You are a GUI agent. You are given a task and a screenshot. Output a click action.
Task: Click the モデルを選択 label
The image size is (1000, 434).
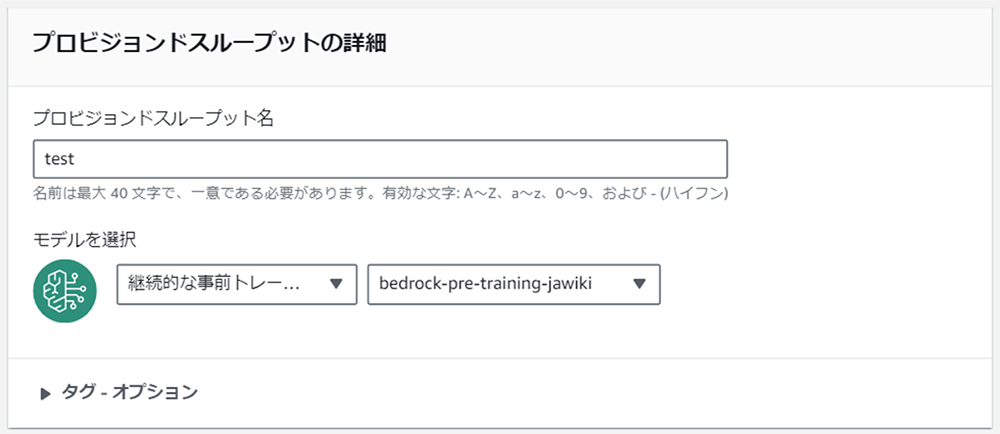[x=84, y=240]
